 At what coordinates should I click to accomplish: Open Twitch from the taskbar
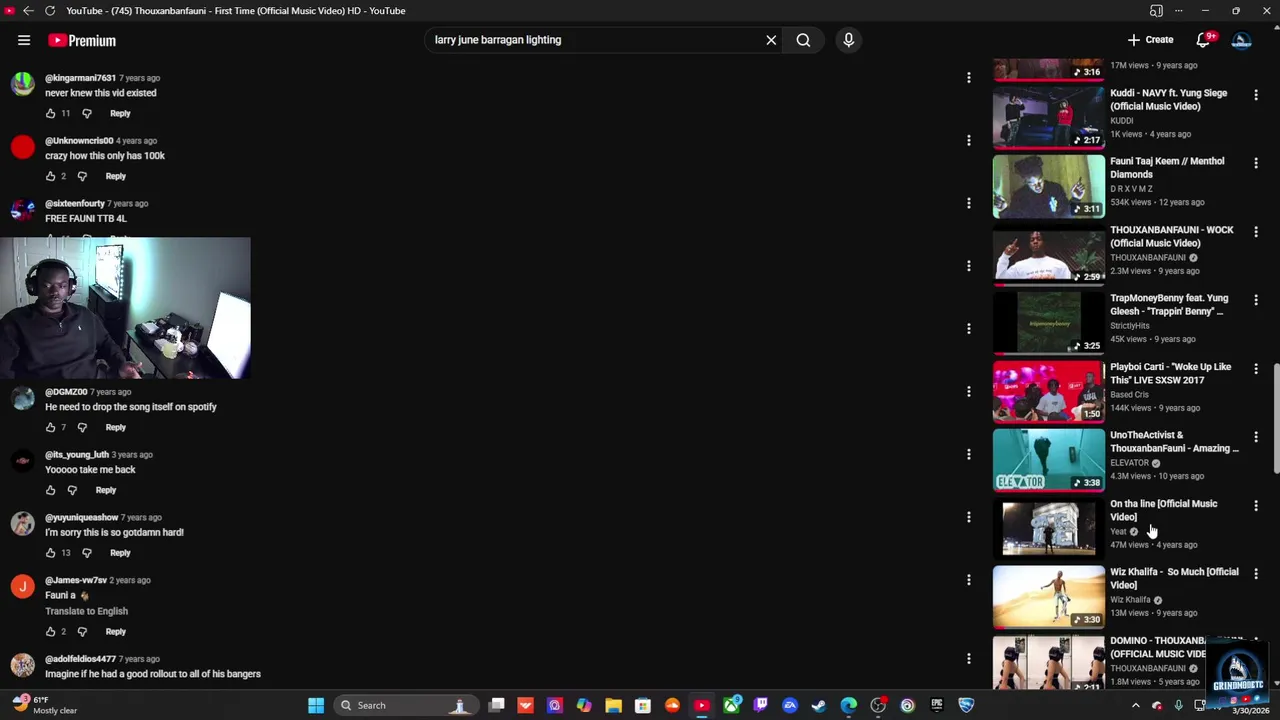coord(761,705)
